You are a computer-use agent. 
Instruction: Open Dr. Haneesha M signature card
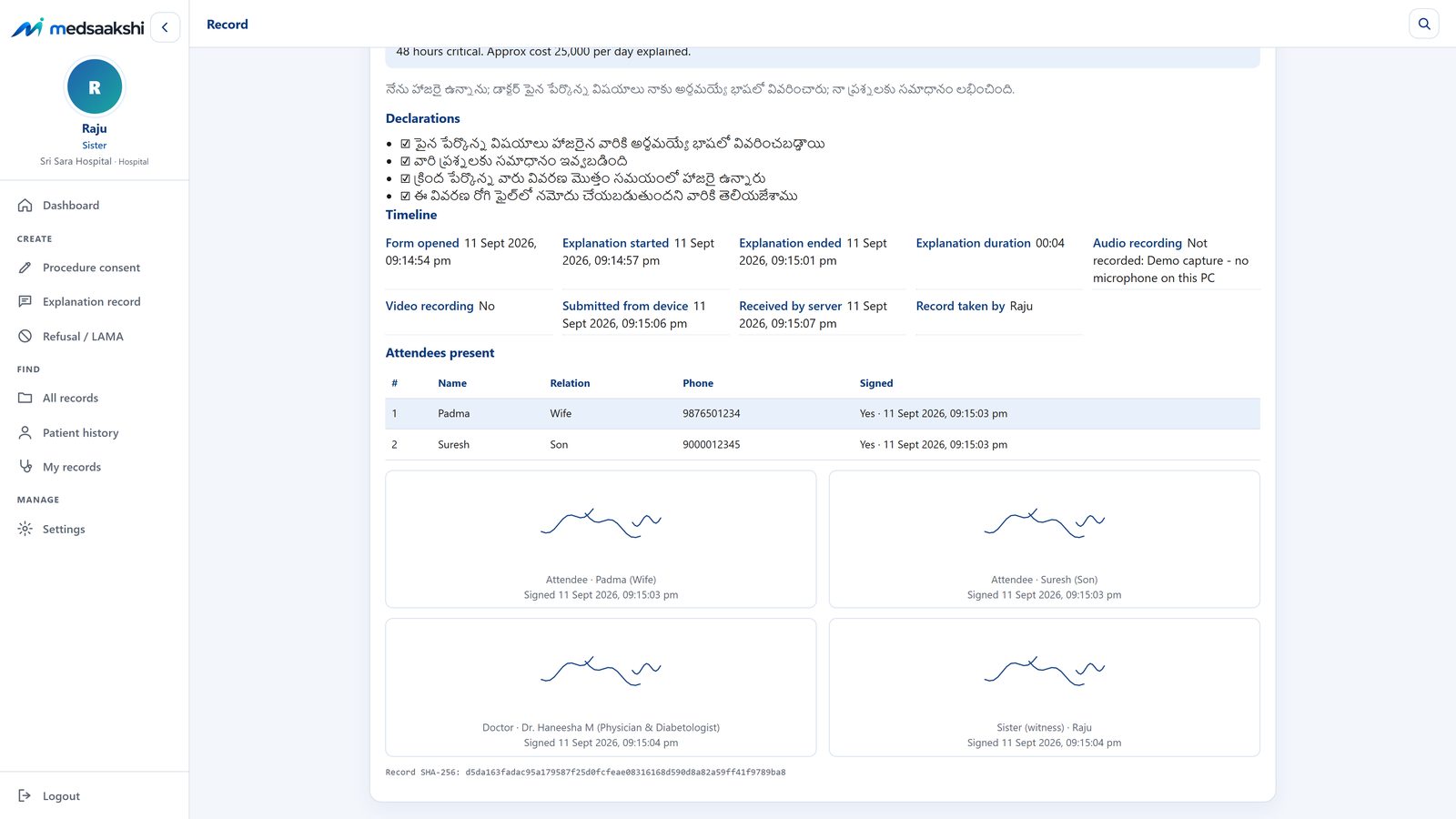[601, 687]
